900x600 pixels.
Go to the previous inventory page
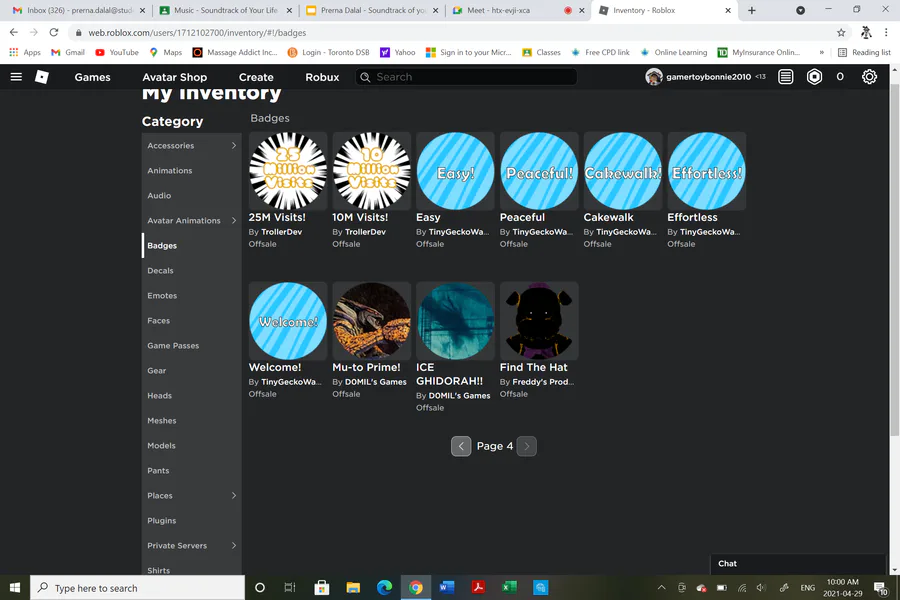click(461, 446)
